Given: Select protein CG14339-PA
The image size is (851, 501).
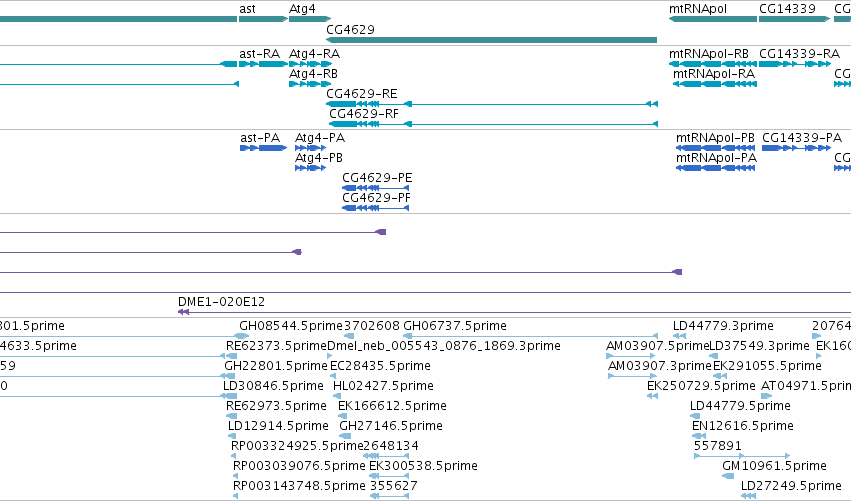Looking at the screenshot, I should click(x=796, y=148).
